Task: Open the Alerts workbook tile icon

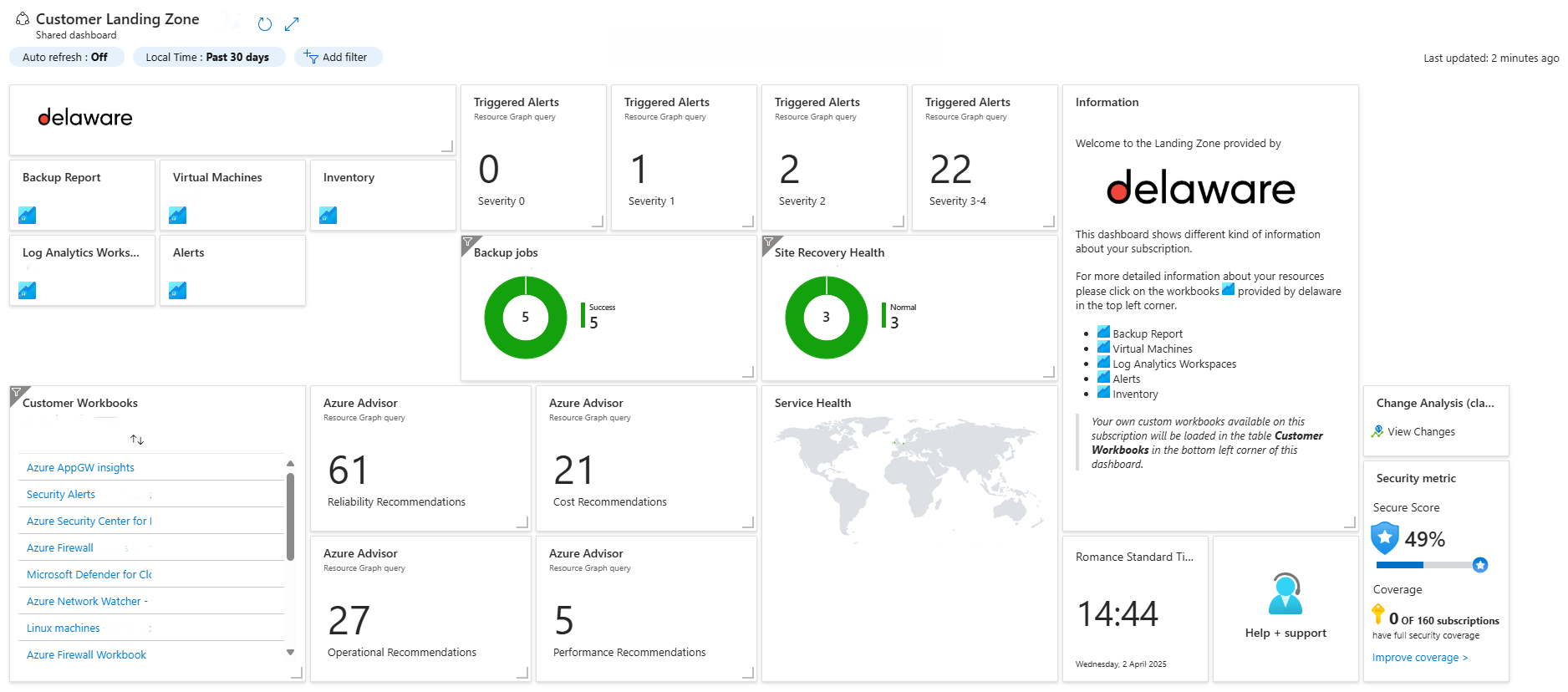Action: [178, 291]
